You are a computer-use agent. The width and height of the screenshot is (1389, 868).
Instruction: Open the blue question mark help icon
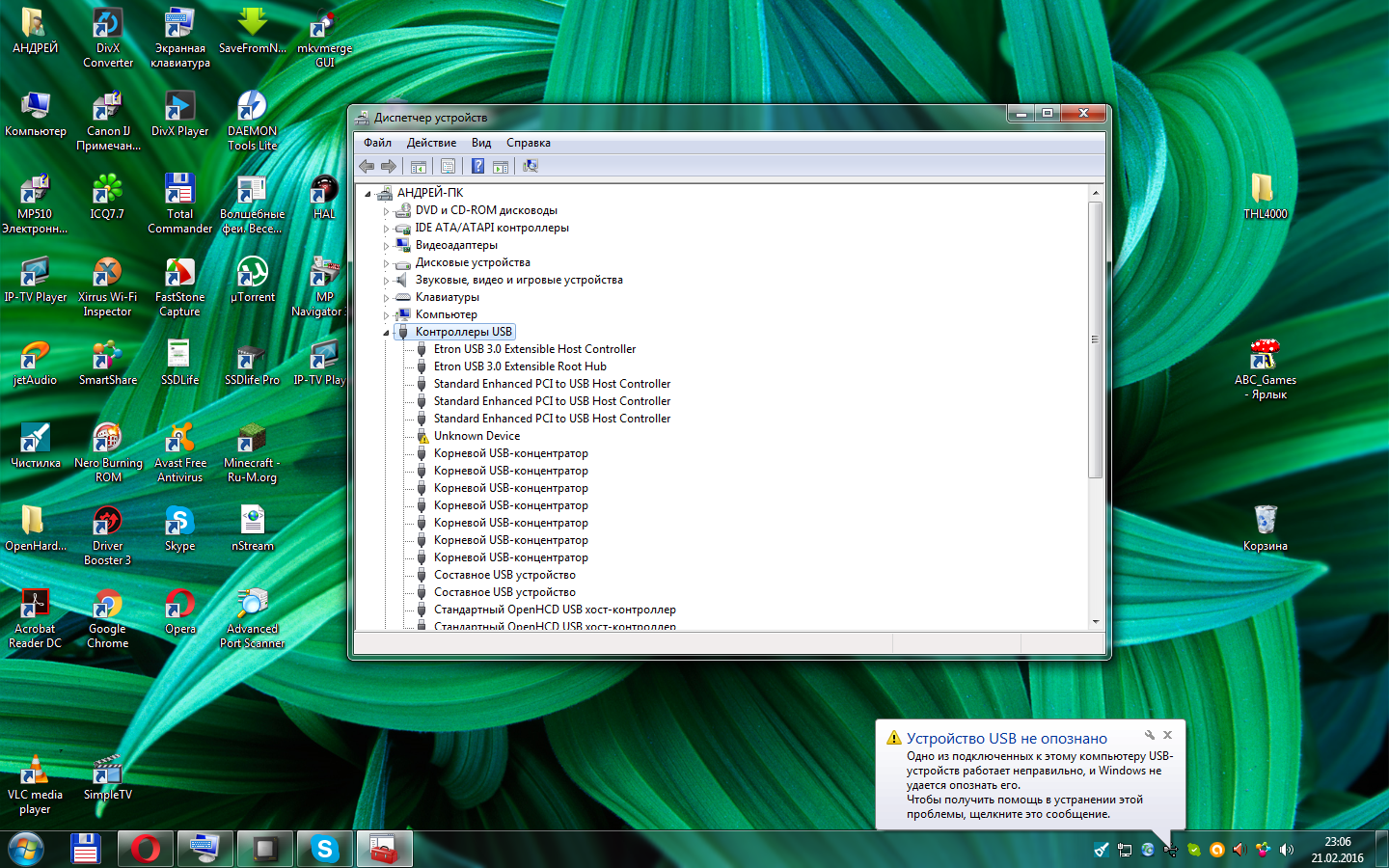[477, 166]
